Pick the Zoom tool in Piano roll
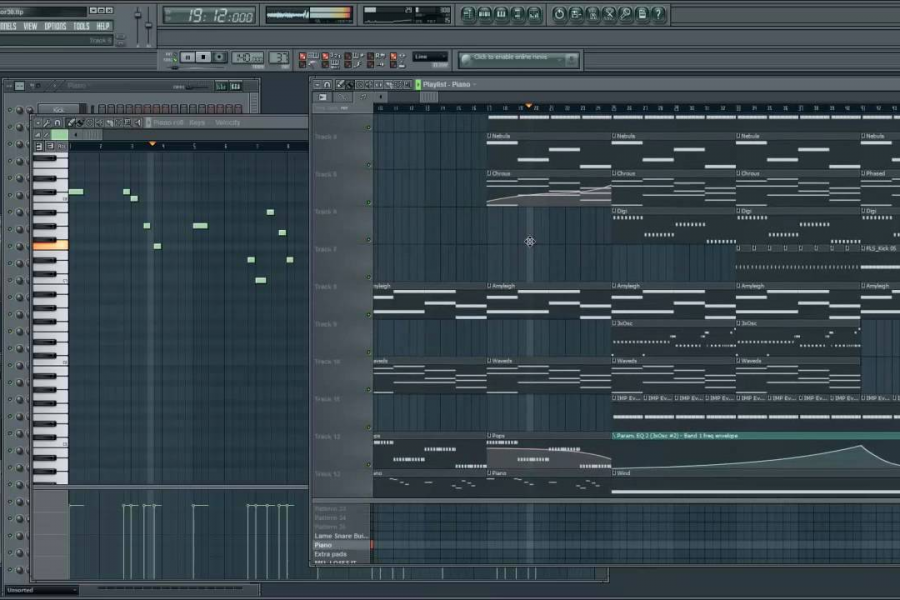The height and width of the screenshot is (600, 900). click(128, 122)
